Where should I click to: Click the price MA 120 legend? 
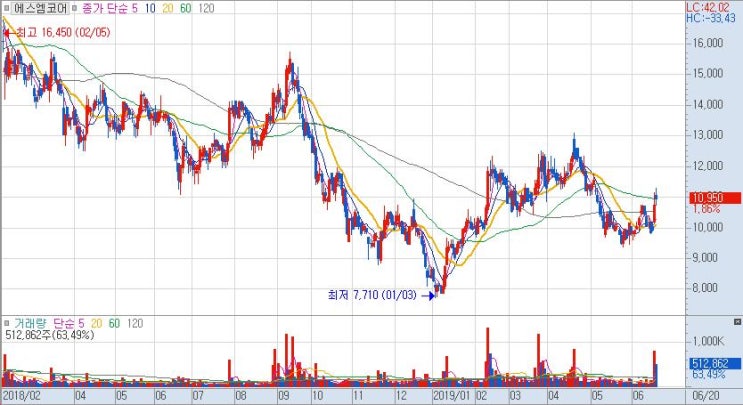click(x=206, y=9)
